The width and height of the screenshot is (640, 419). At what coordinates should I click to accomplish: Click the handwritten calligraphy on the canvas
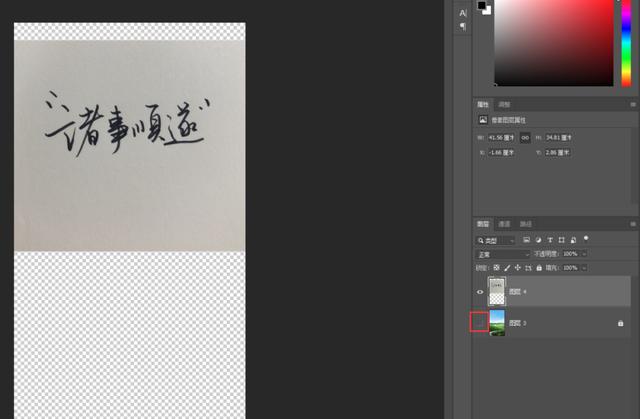coord(127,124)
